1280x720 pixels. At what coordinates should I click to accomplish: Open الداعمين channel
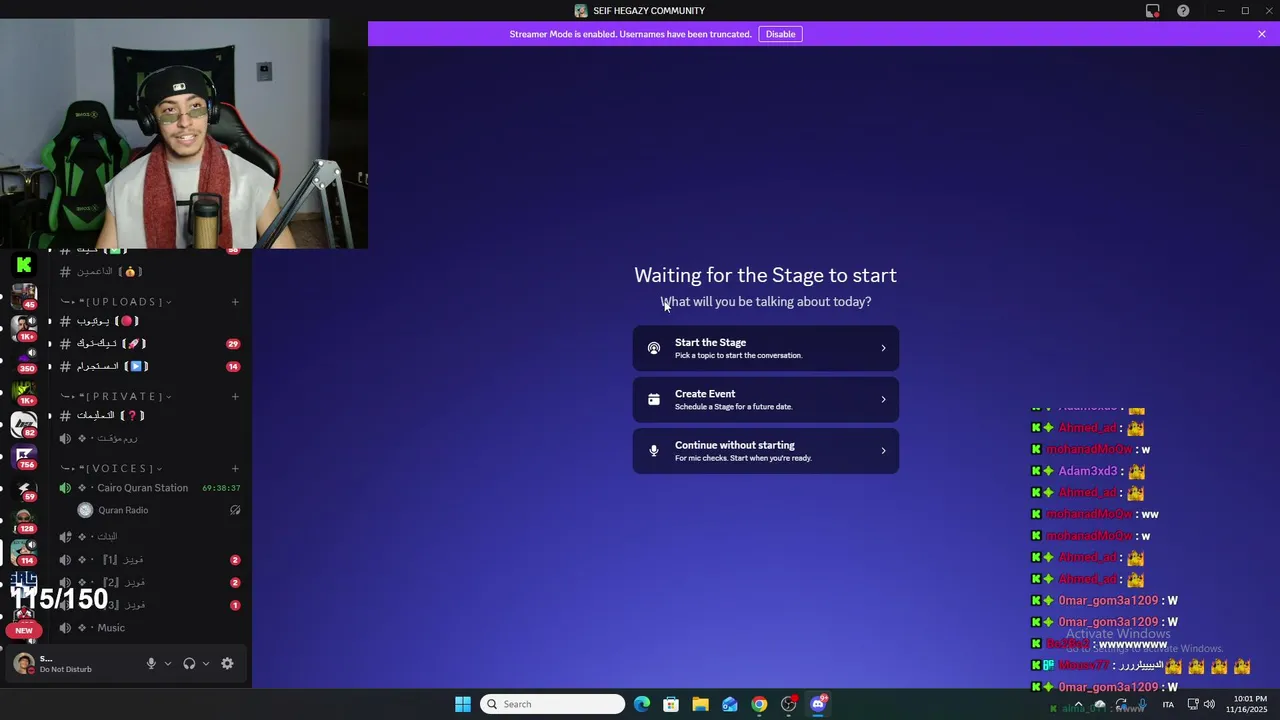pos(148,271)
